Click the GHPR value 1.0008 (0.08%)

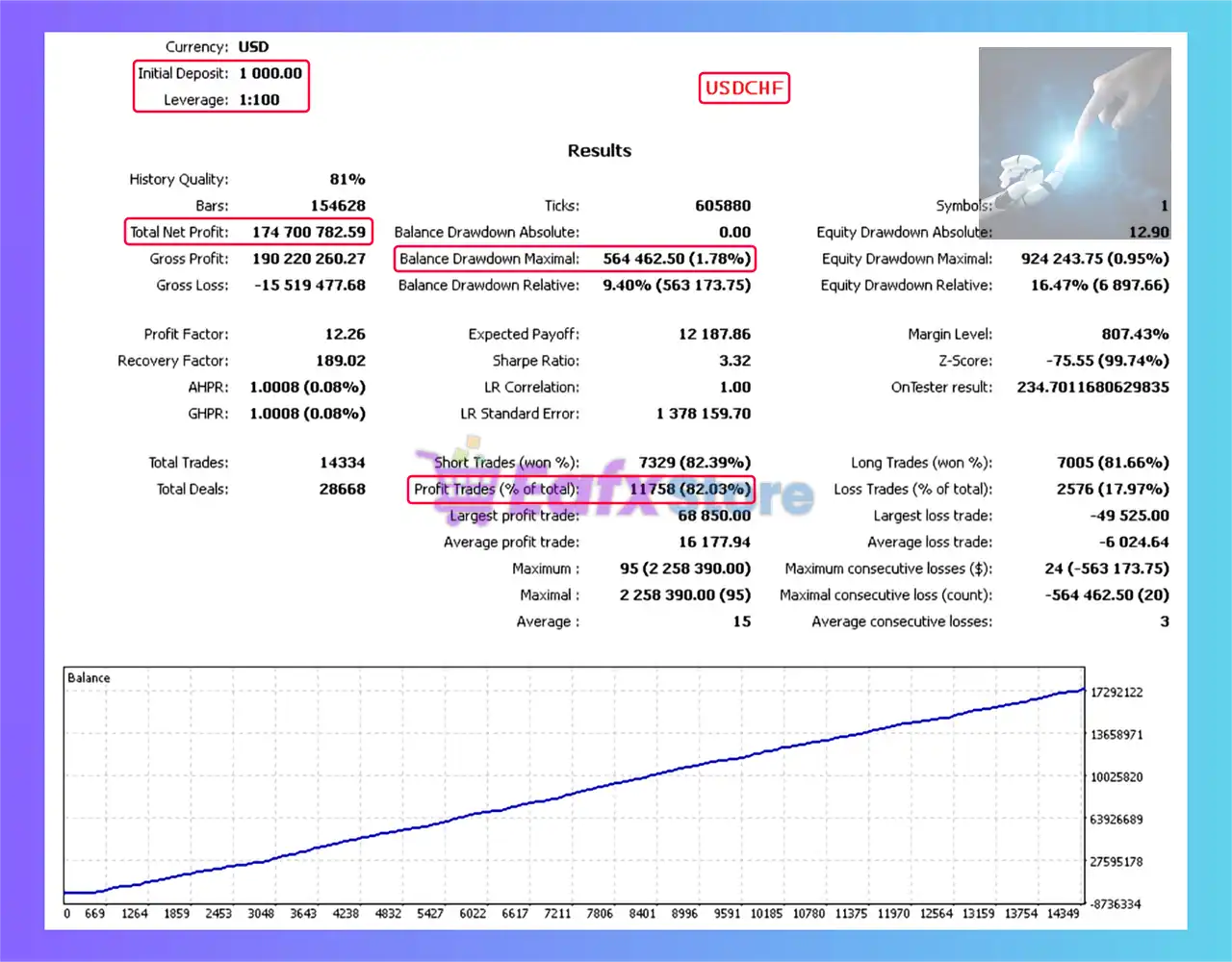[308, 413]
